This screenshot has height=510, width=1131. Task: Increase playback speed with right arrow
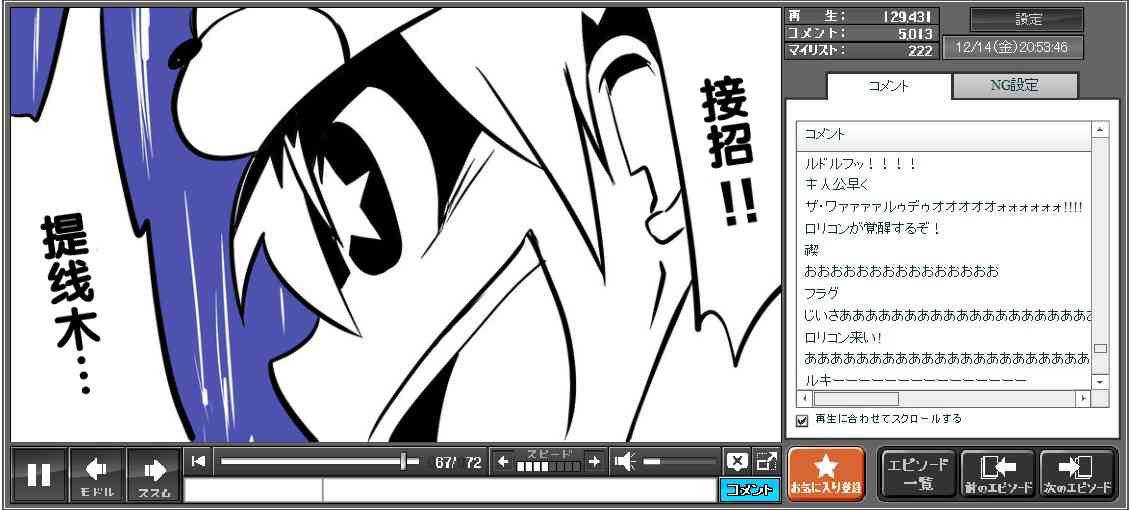(593, 461)
